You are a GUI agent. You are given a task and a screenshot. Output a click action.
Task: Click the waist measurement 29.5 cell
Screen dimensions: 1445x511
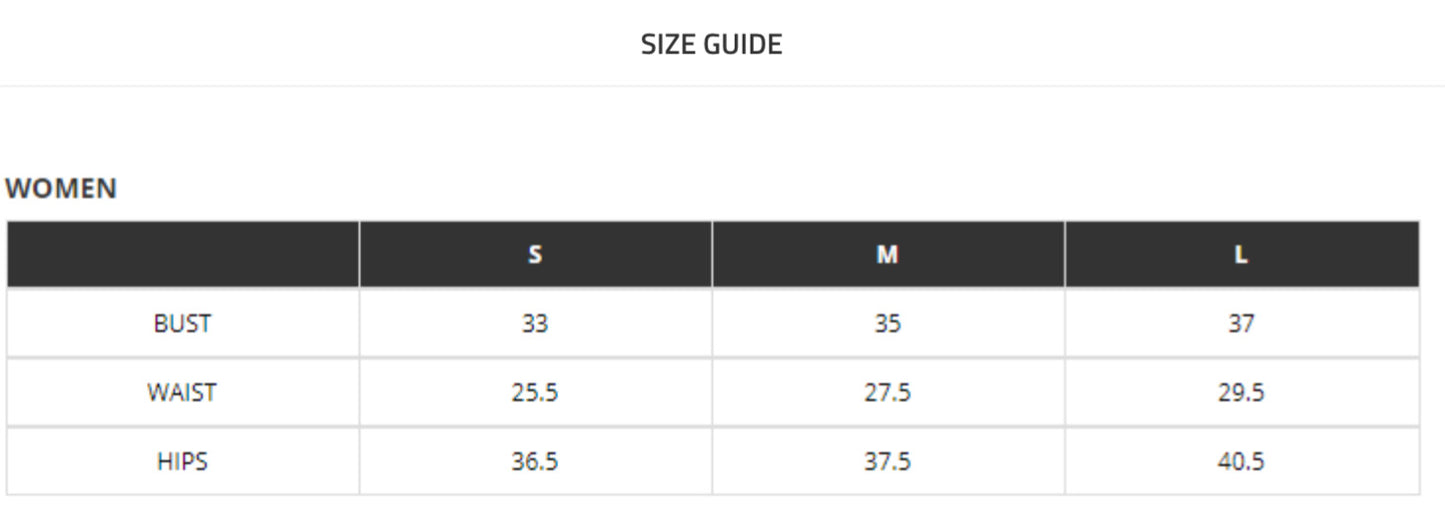coord(1241,392)
